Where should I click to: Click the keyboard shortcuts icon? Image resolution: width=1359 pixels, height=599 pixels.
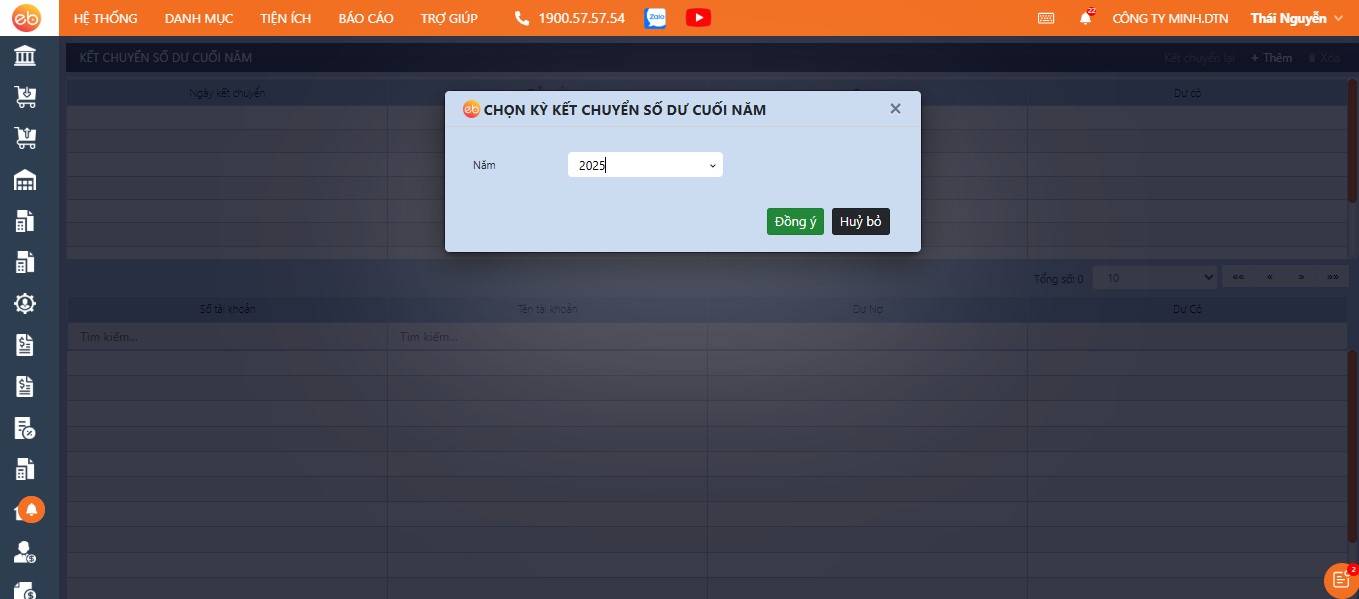1046,18
